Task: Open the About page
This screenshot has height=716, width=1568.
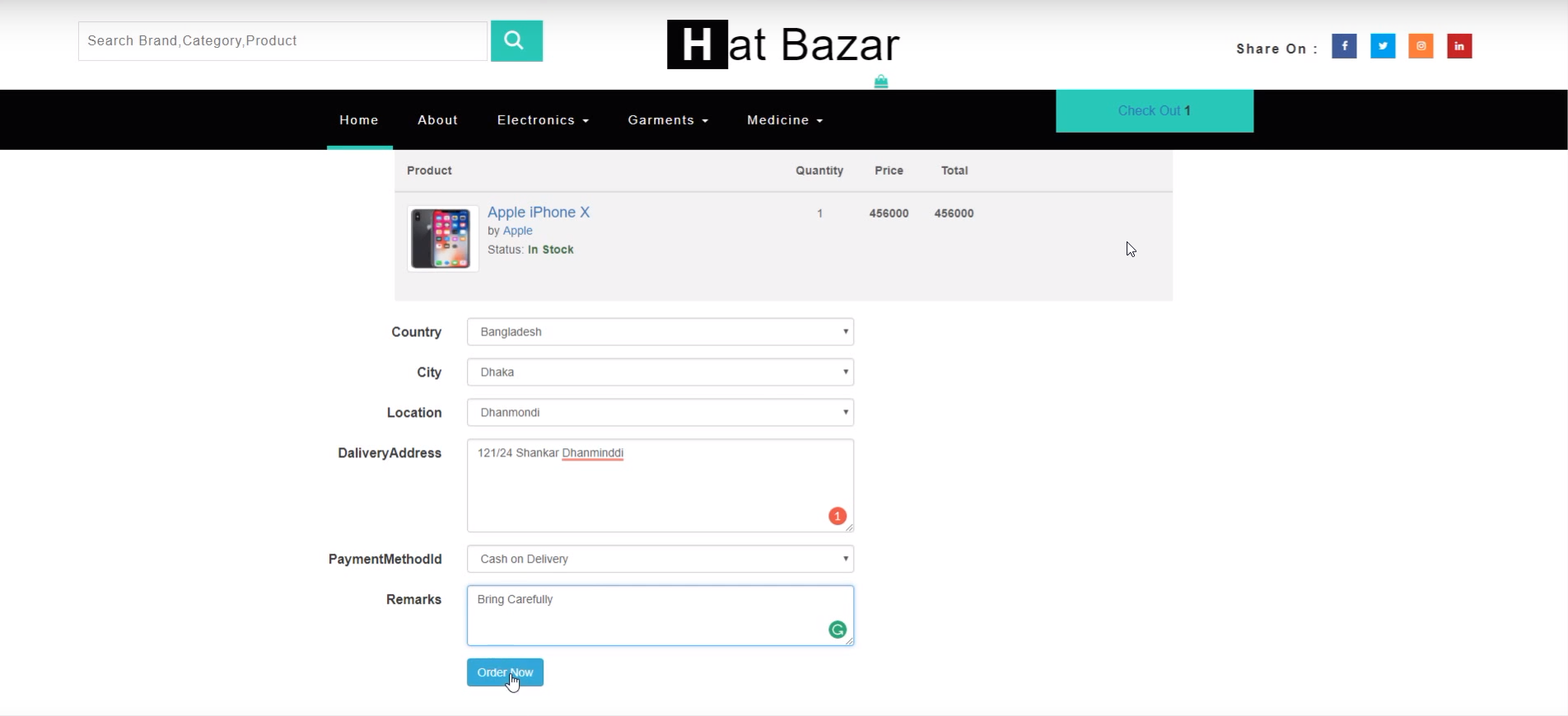Action: 437,120
